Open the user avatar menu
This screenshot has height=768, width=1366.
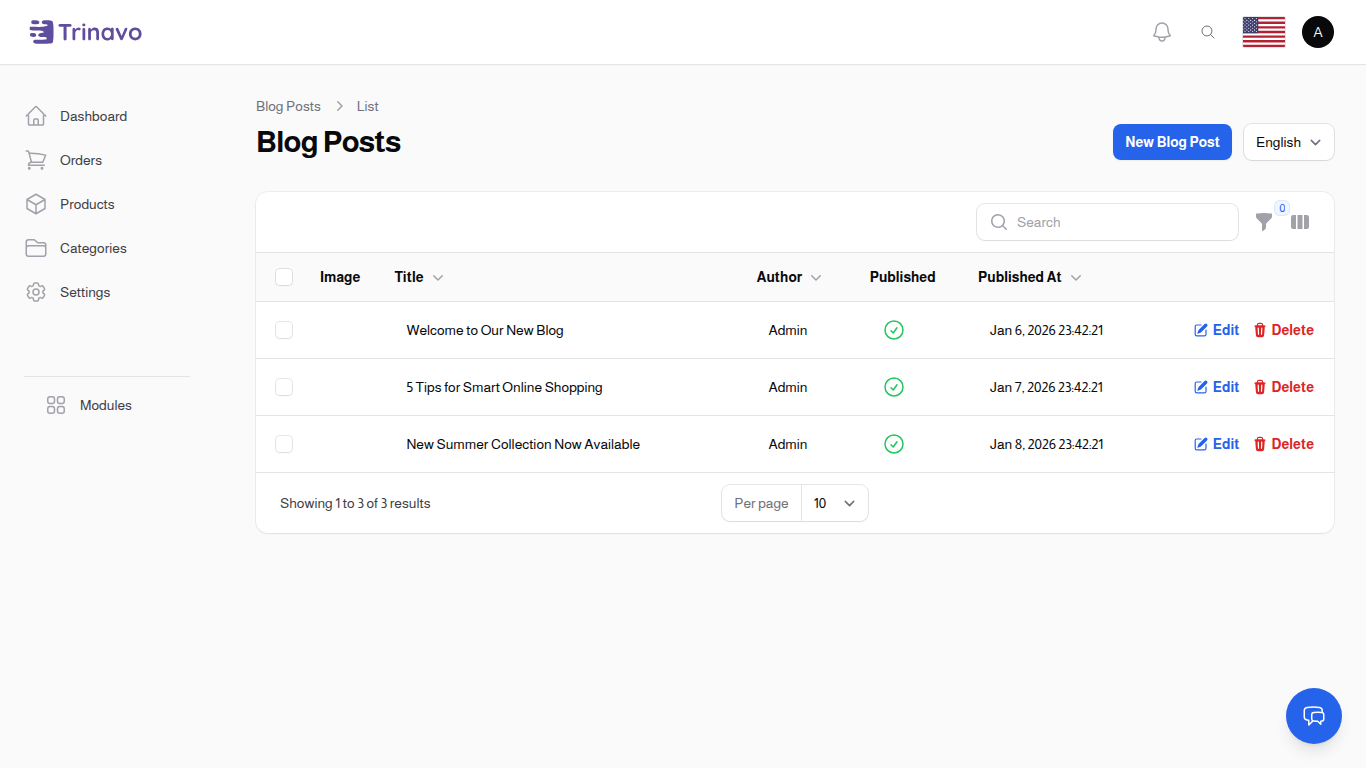pyautogui.click(x=1318, y=31)
